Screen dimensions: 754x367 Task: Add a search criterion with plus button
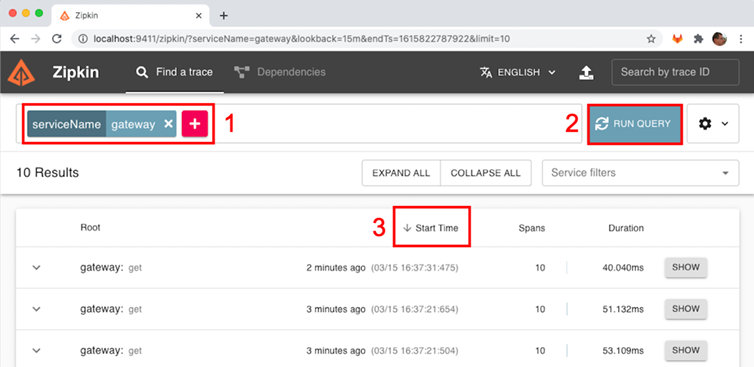(x=195, y=124)
